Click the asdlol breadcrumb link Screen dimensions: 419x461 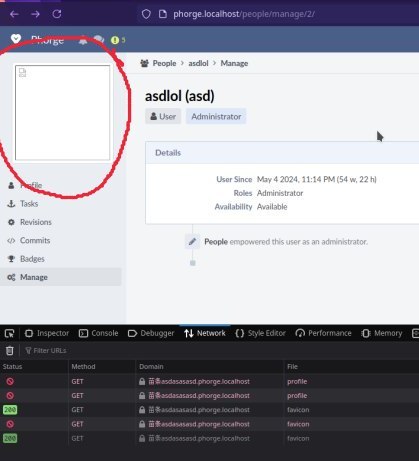[198, 63]
